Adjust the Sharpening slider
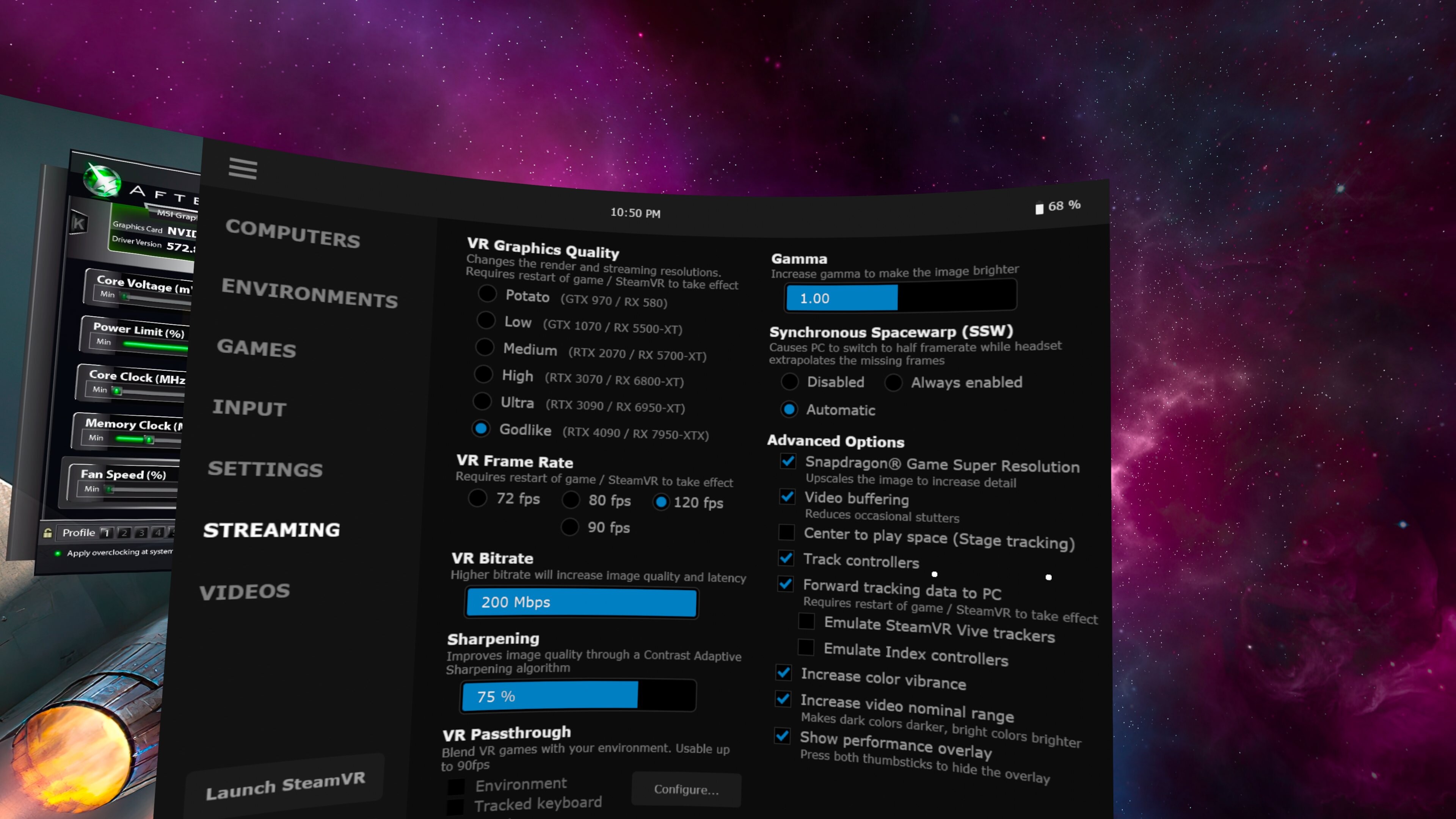The width and height of the screenshot is (1456, 819). click(578, 696)
